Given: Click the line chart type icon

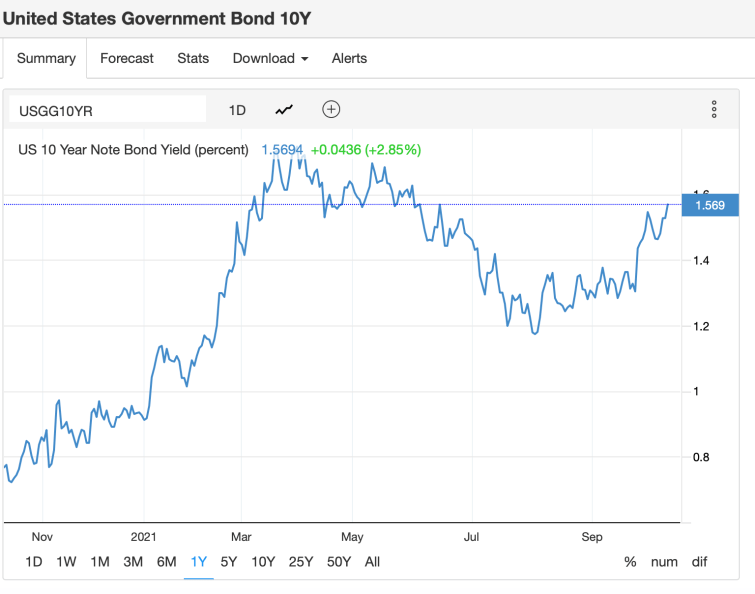Looking at the screenshot, I should pos(285,110).
